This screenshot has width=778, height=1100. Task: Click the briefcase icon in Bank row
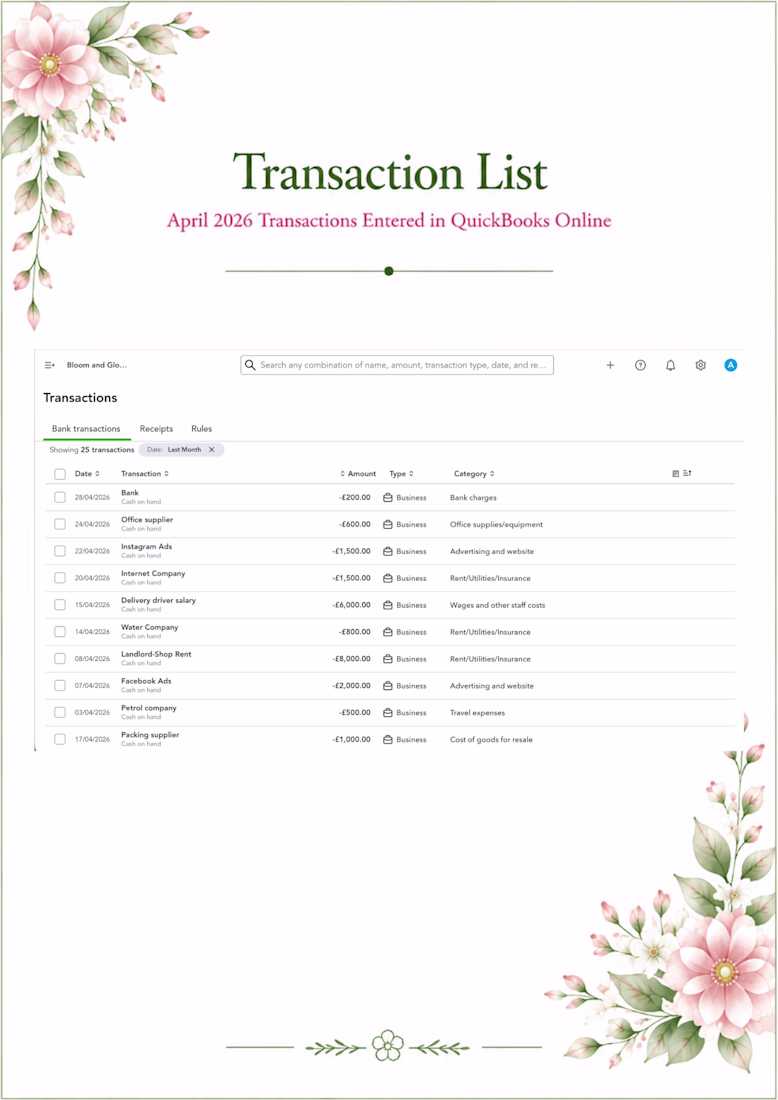coord(387,497)
